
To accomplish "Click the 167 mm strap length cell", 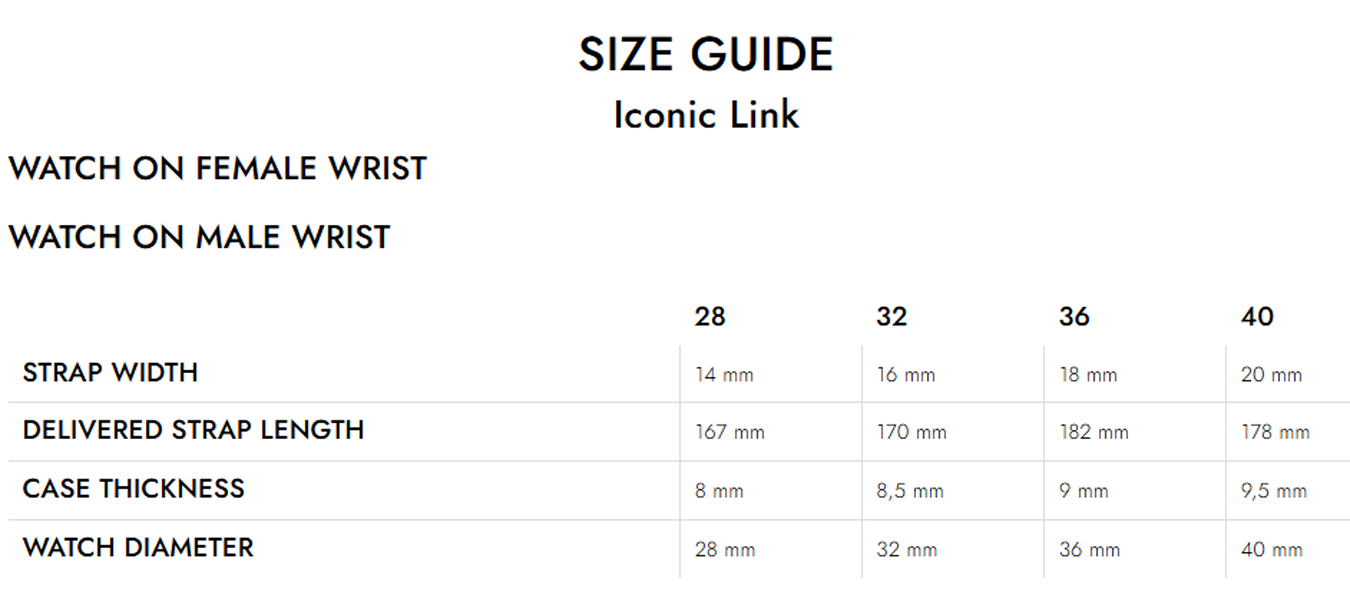I will click(x=730, y=433).
